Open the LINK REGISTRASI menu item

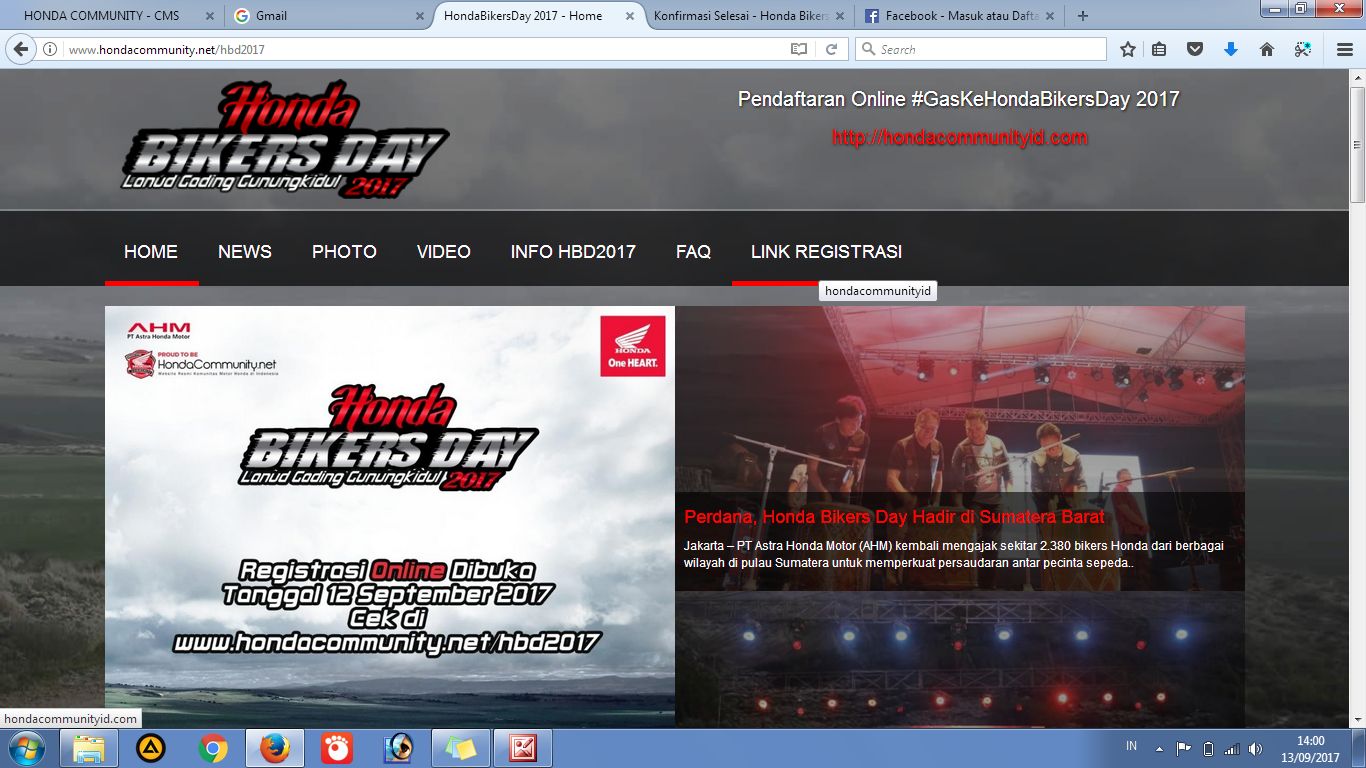(x=826, y=252)
